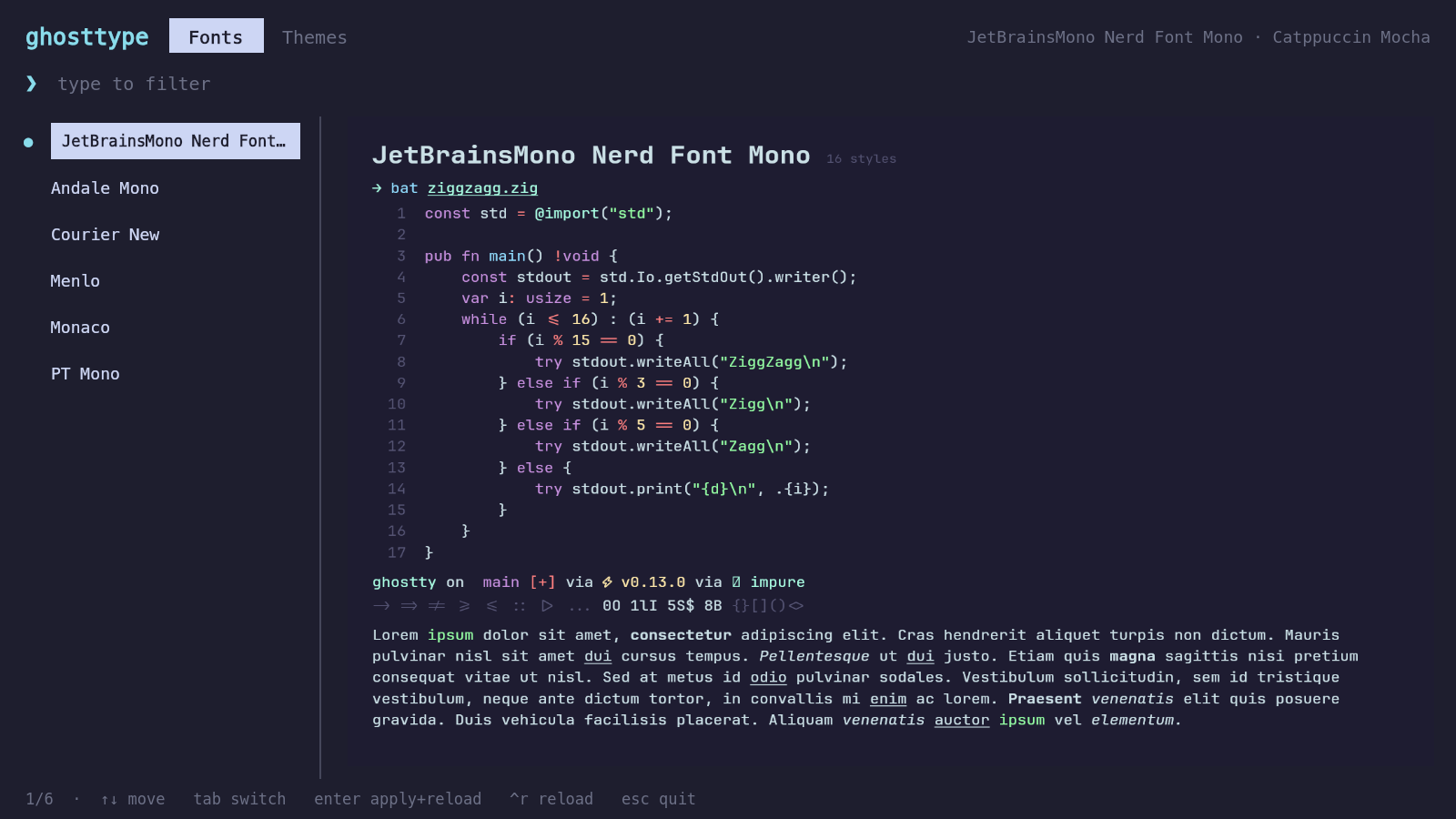Select JetBrainsMono Nerd Font in list
This screenshot has width=1456, height=819.
coord(176,141)
